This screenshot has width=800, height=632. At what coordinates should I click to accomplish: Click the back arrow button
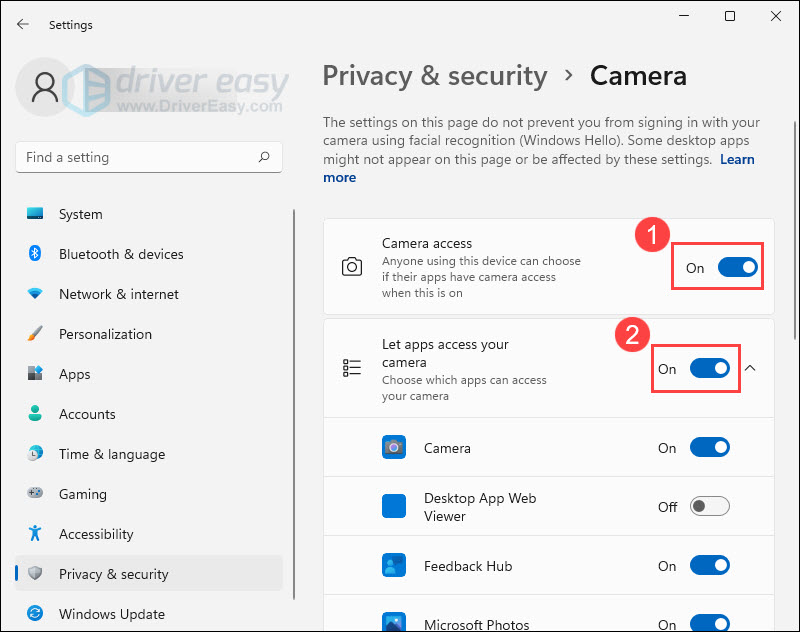[22, 25]
